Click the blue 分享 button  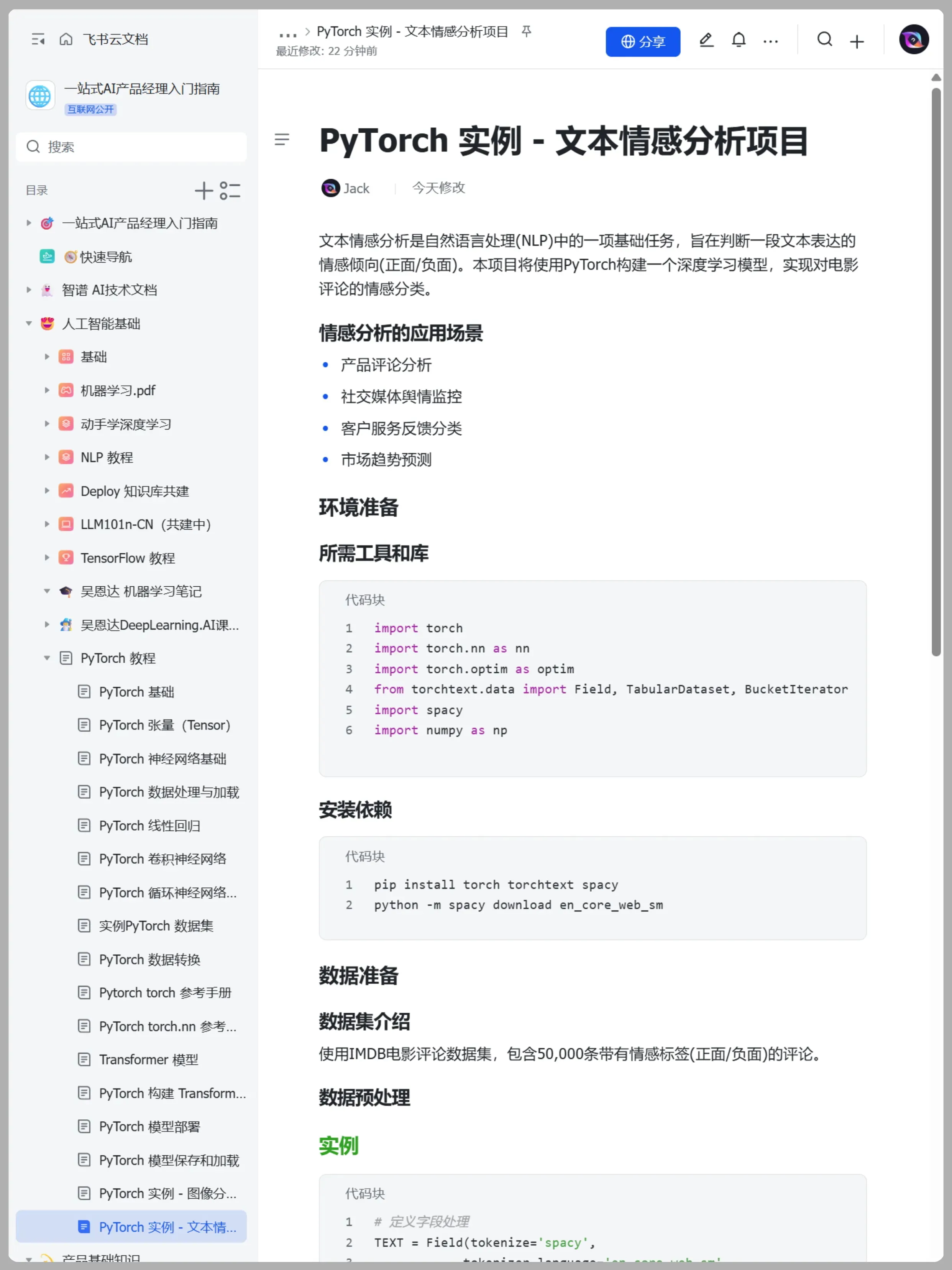coord(643,41)
